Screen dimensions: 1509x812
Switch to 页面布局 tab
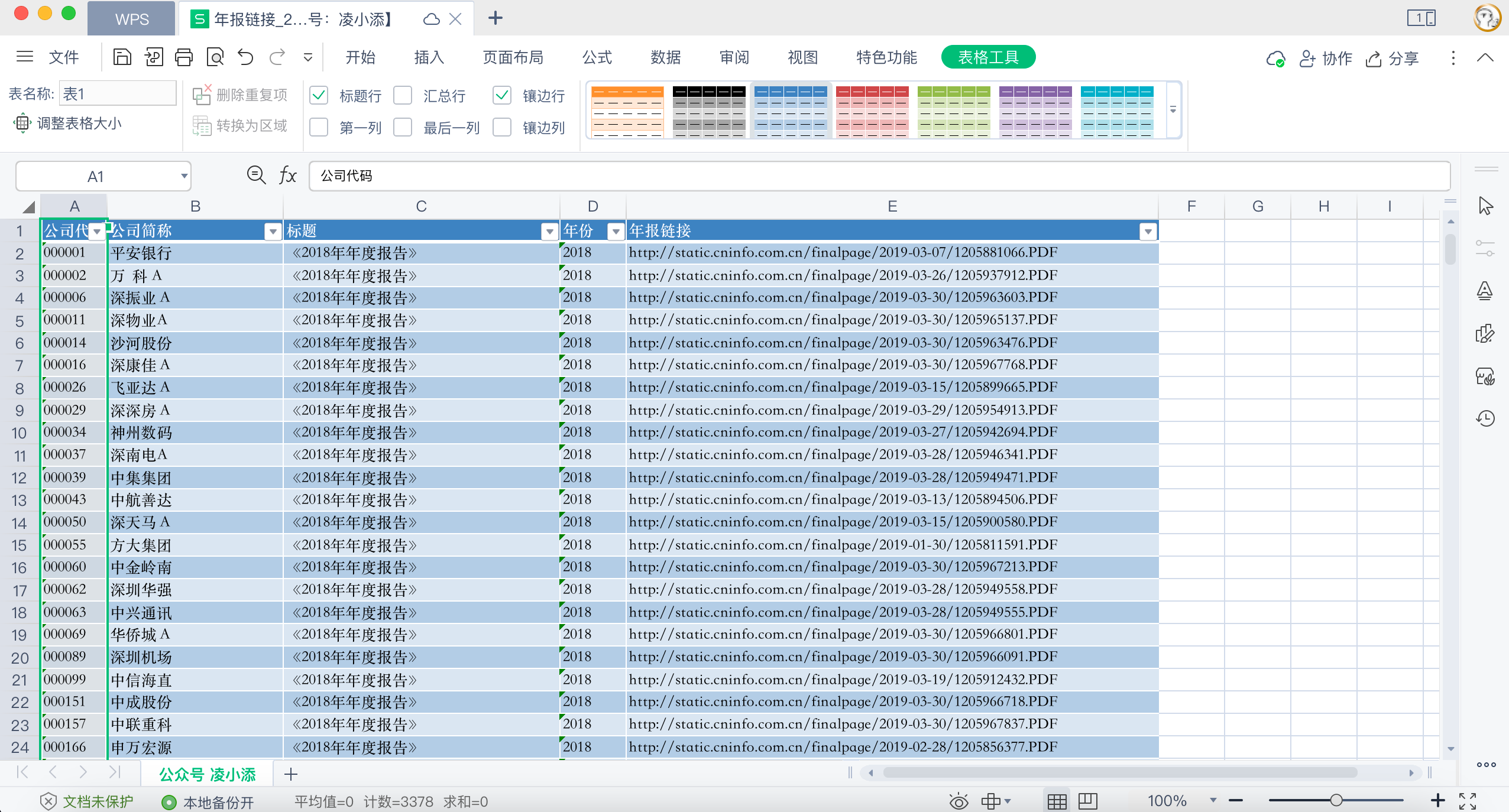coord(513,57)
